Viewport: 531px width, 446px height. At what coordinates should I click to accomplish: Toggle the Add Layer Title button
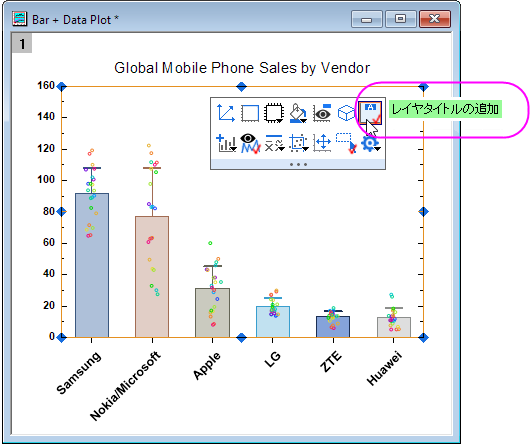(x=370, y=113)
